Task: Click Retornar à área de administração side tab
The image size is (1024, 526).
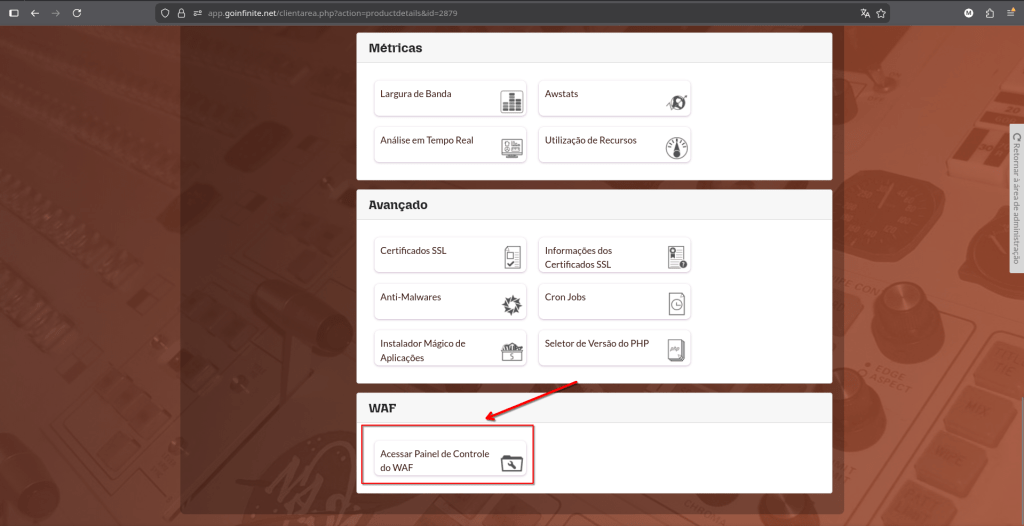Action: [x=1016, y=200]
